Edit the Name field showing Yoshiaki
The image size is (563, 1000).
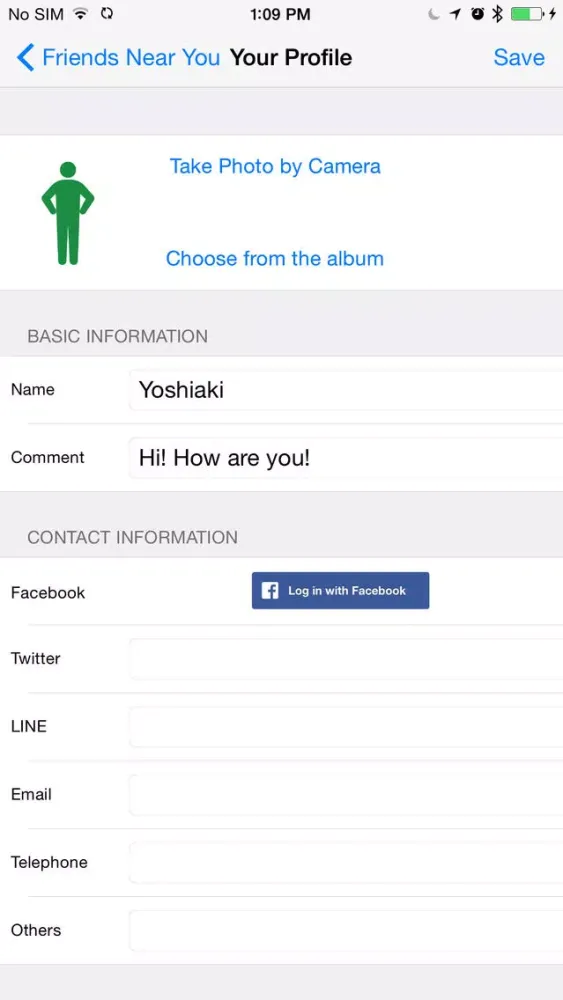[346, 390]
